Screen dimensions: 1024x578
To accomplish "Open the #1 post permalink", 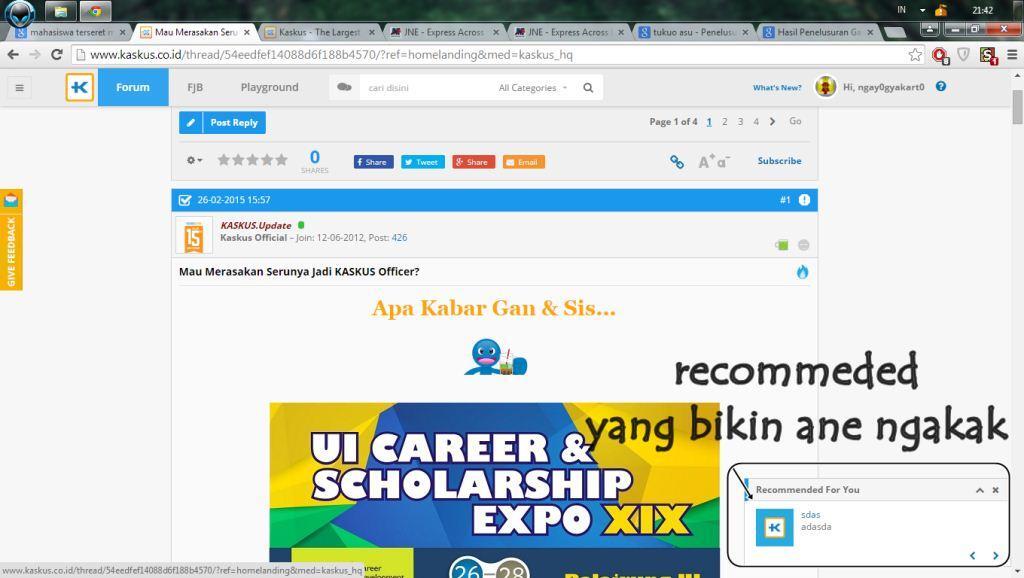I will (785, 200).
